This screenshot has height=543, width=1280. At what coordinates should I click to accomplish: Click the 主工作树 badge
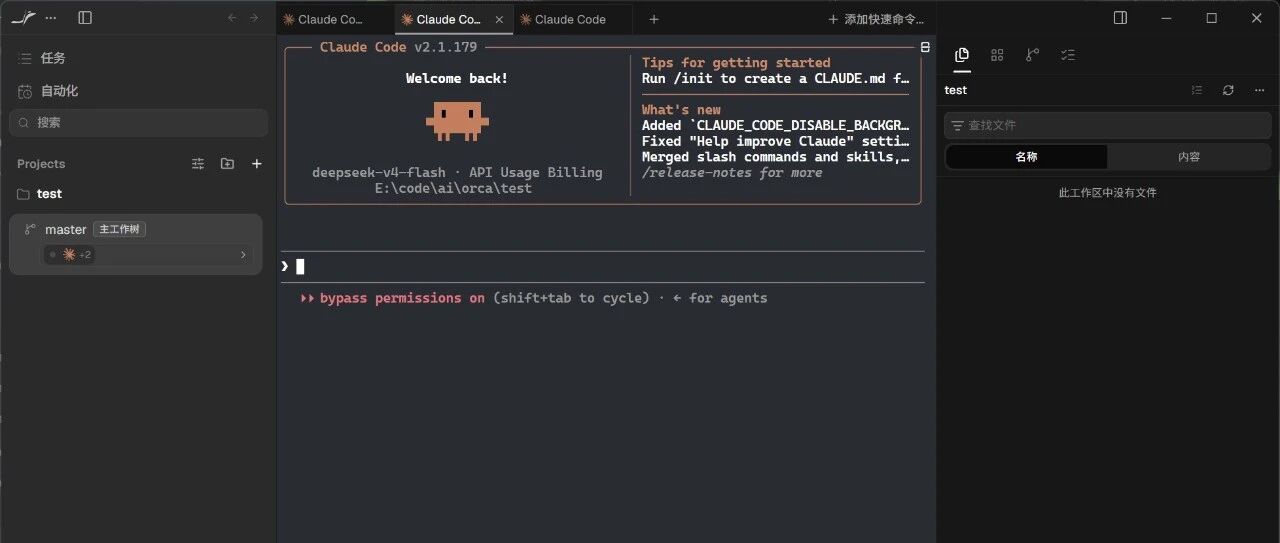[x=120, y=229]
